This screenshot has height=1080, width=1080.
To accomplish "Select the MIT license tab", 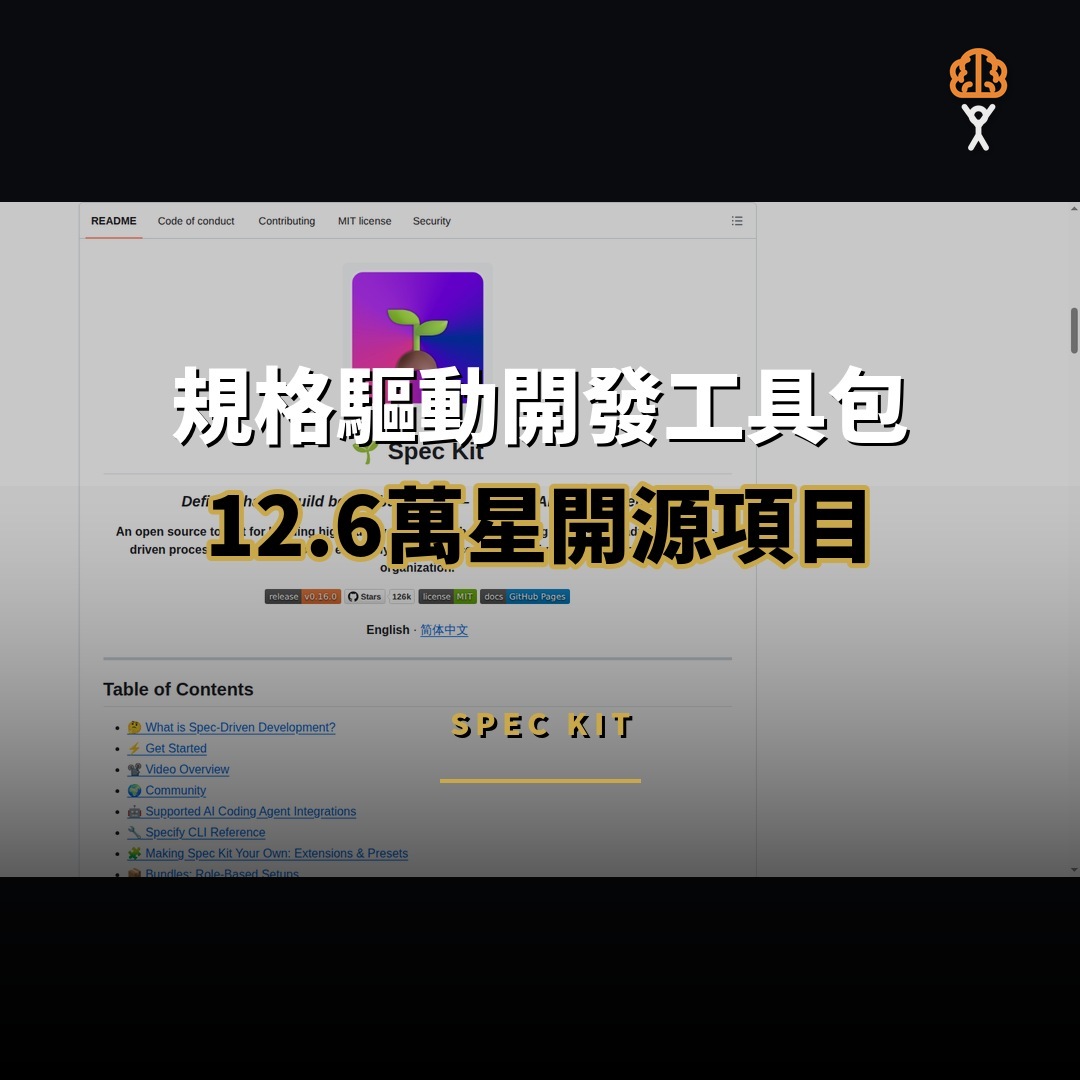I will pyautogui.click(x=364, y=221).
